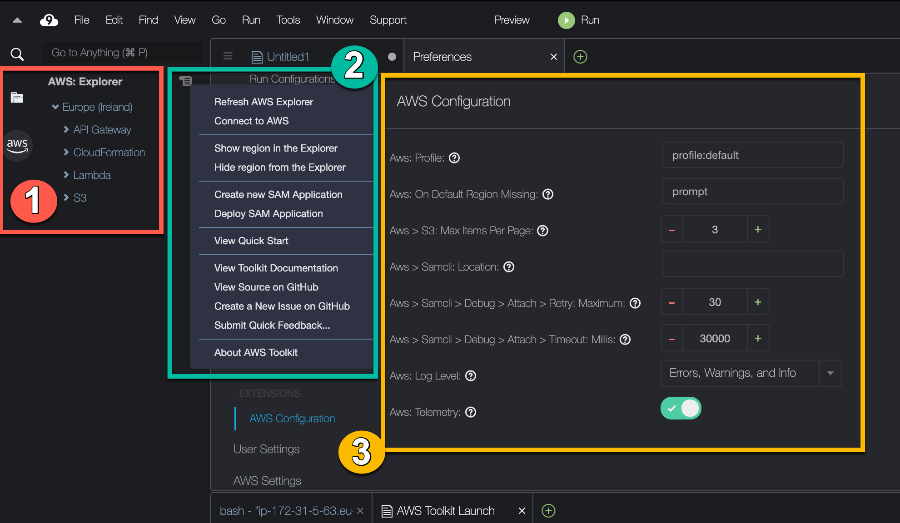
Task: Click the Cloud9 logo icon
Action: click(49, 20)
